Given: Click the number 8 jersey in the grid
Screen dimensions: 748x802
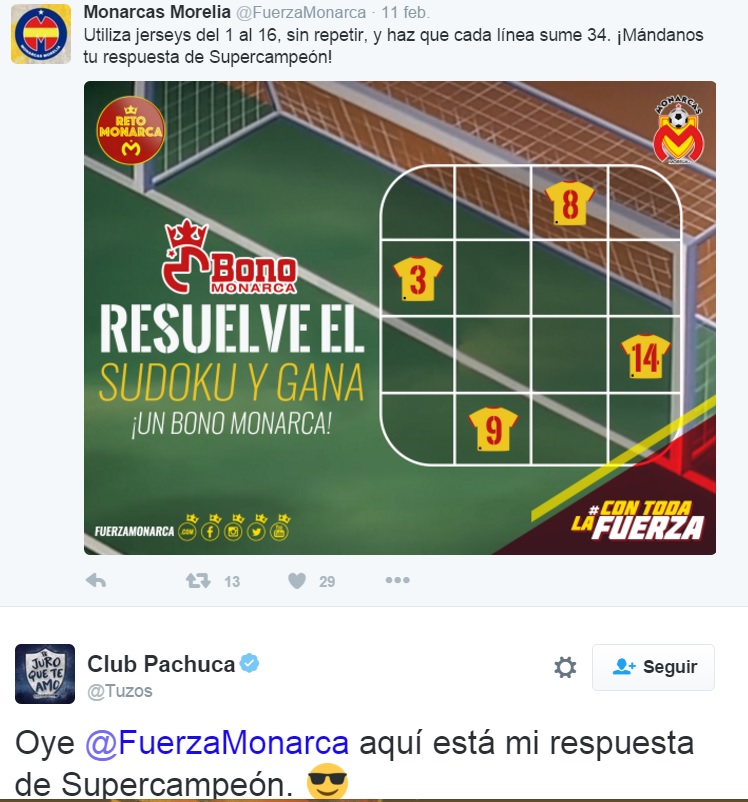Looking at the screenshot, I should pos(569,203).
